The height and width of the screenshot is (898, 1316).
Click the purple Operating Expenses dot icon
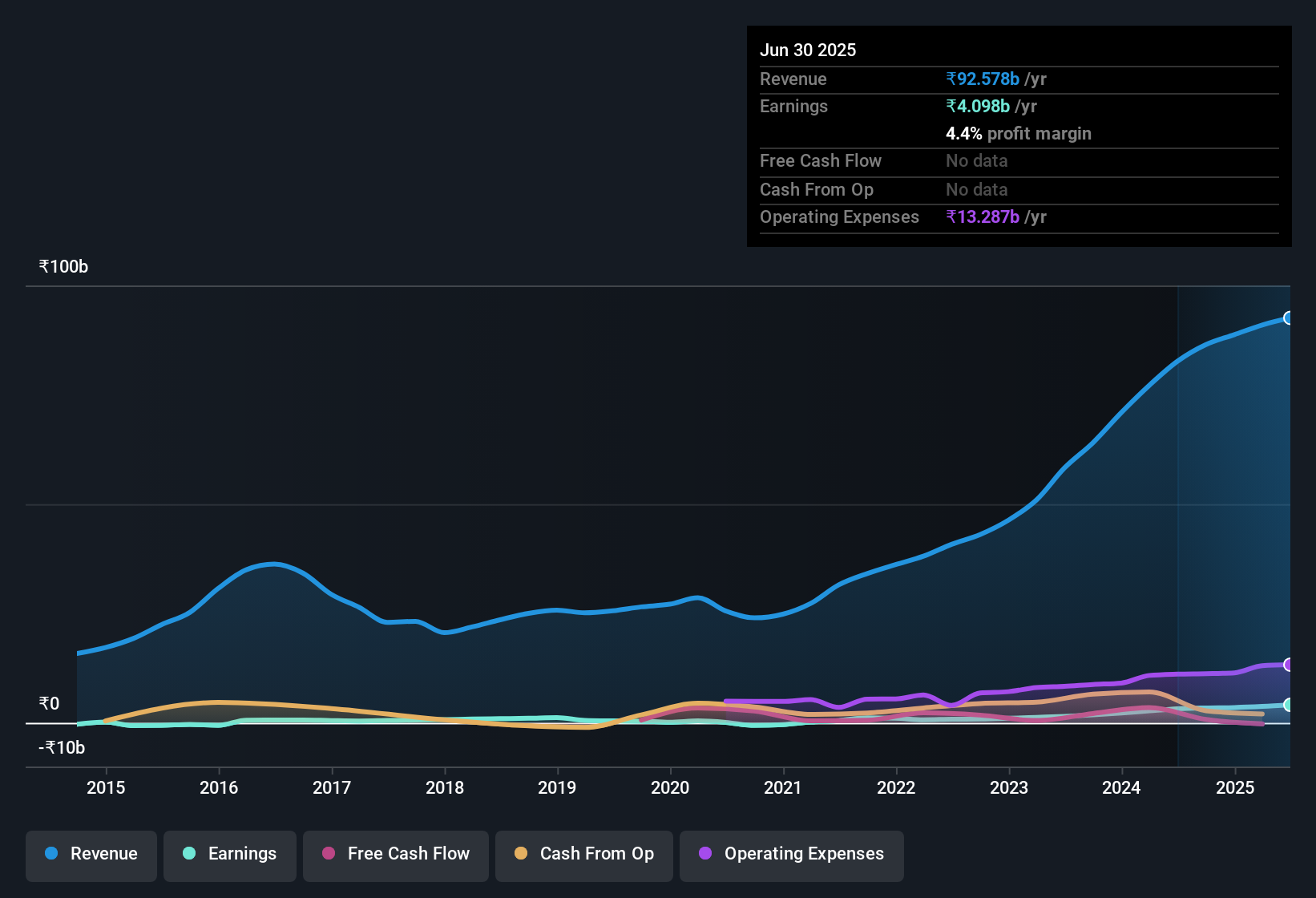(x=704, y=854)
